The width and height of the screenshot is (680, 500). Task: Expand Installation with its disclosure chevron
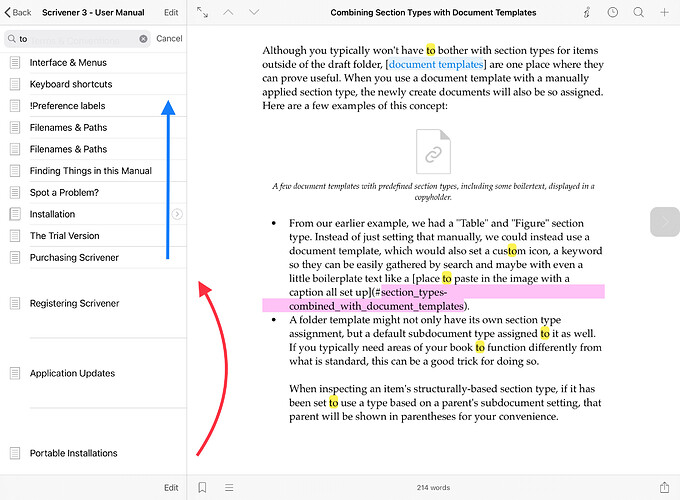[177, 214]
